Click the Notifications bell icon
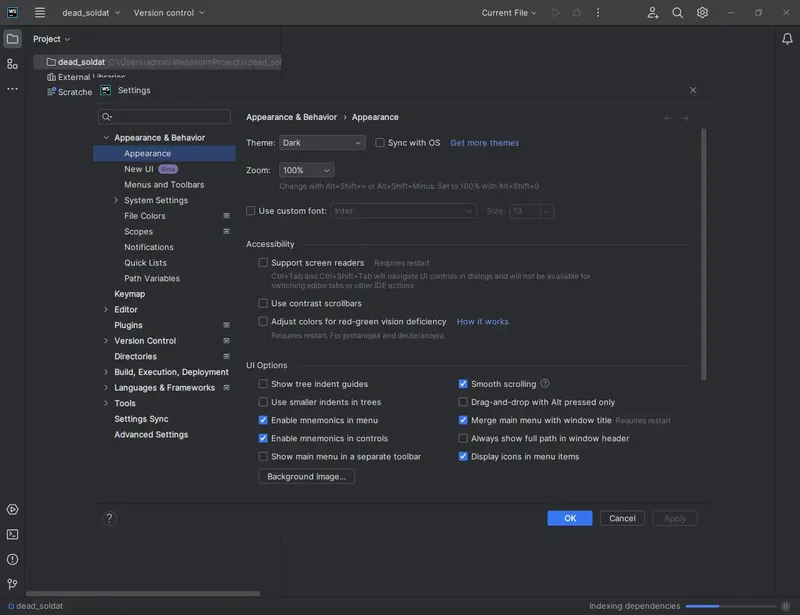This screenshot has height=615, width=800. pyautogui.click(x=787, y=39)
